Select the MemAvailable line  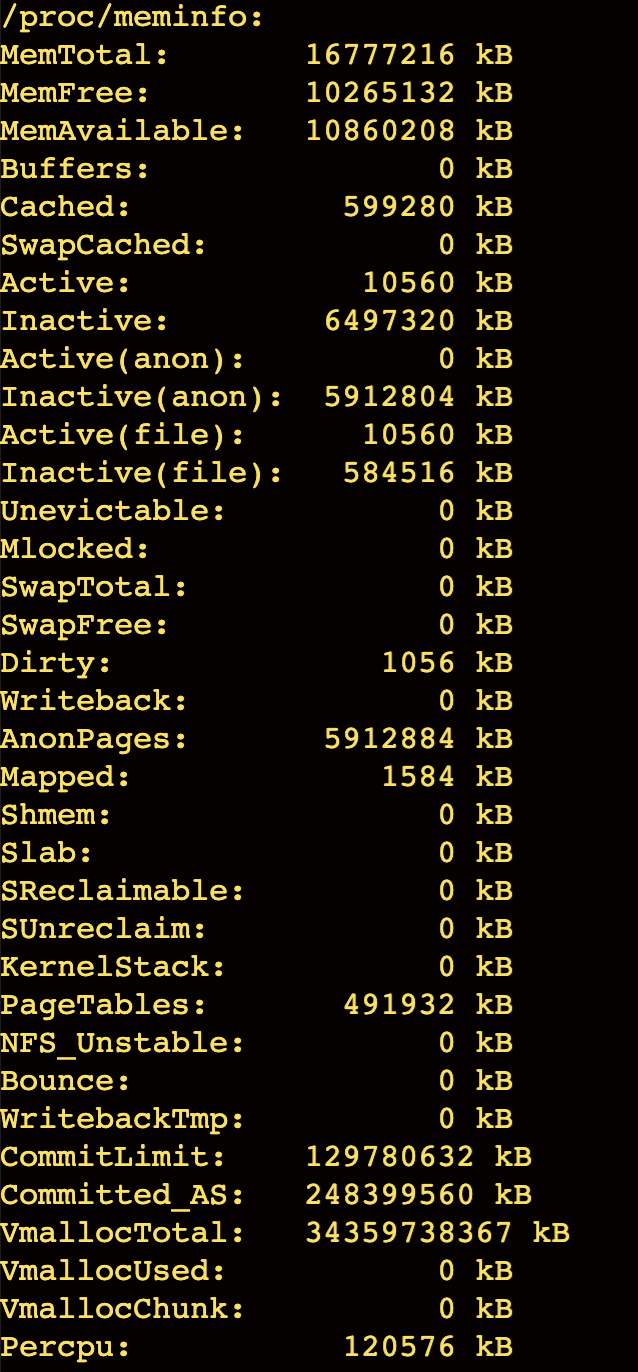257,131
